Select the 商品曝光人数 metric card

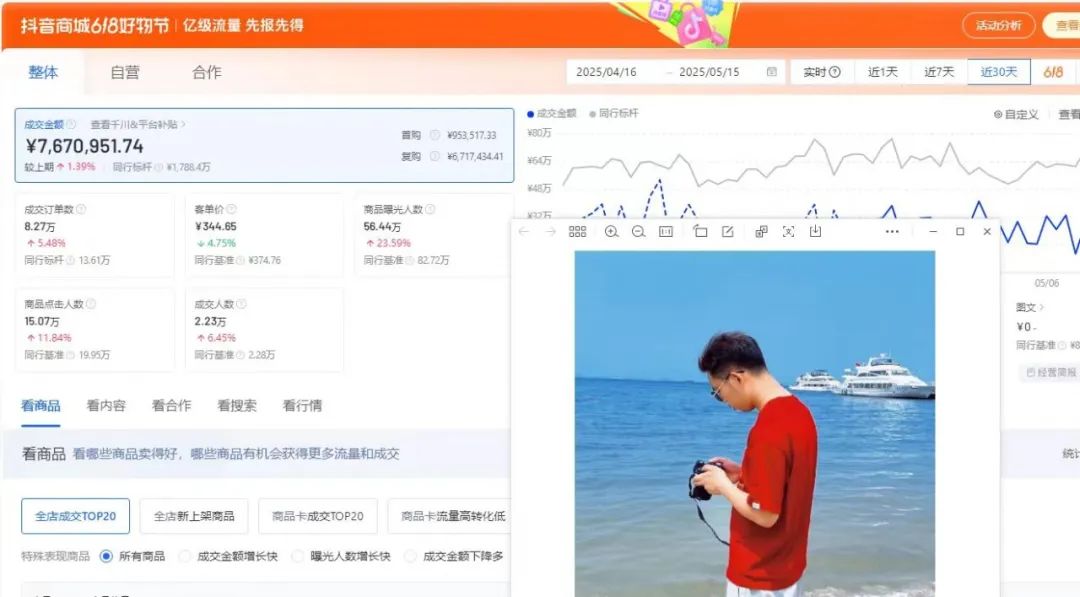[434, 235]
